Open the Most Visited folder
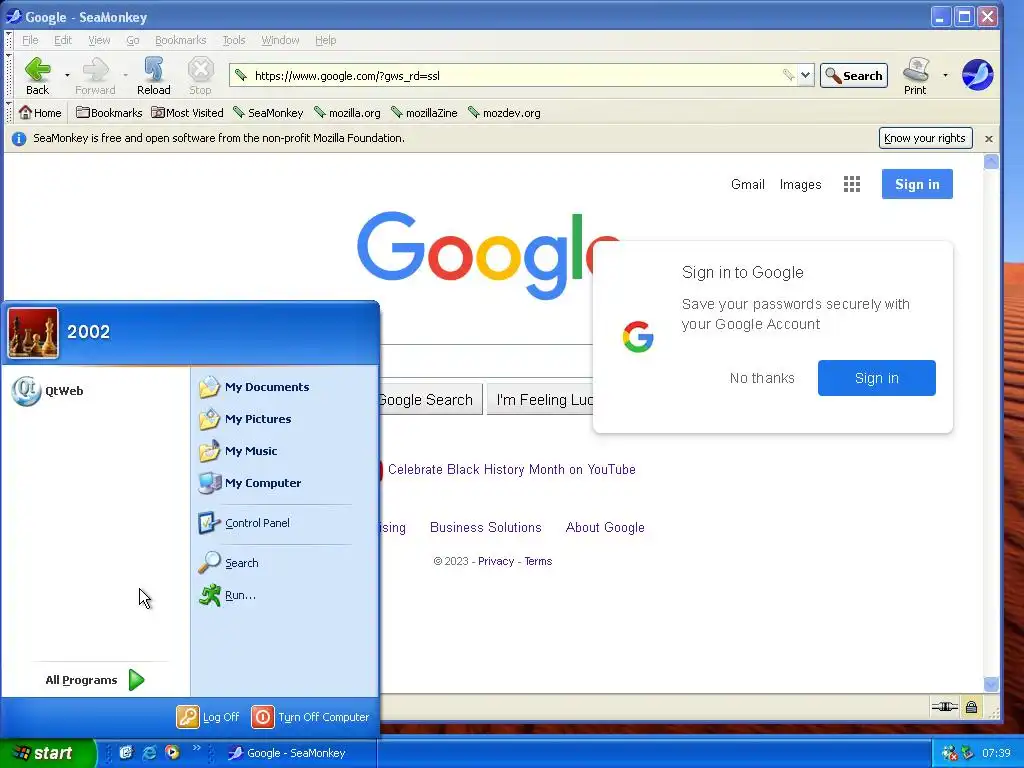 point(187,112)
